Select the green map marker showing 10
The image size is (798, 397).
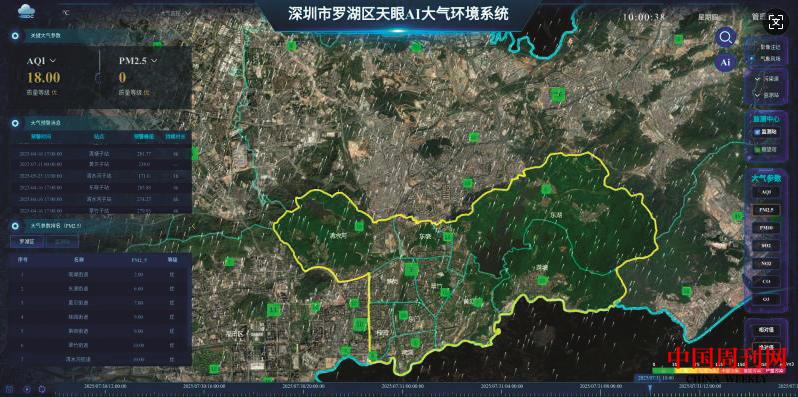[x=361, y=324]
